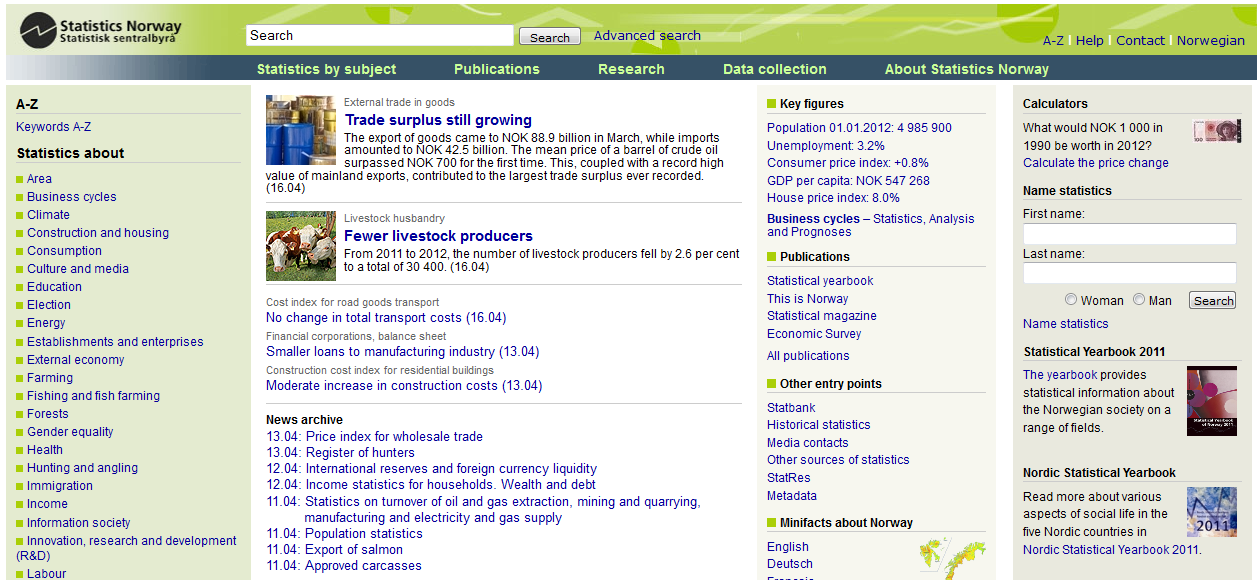The width and height of the screenshot is (1260, 580).
Task: Click the banknote image in Calculators
Action: click(x=1217, y=131)
